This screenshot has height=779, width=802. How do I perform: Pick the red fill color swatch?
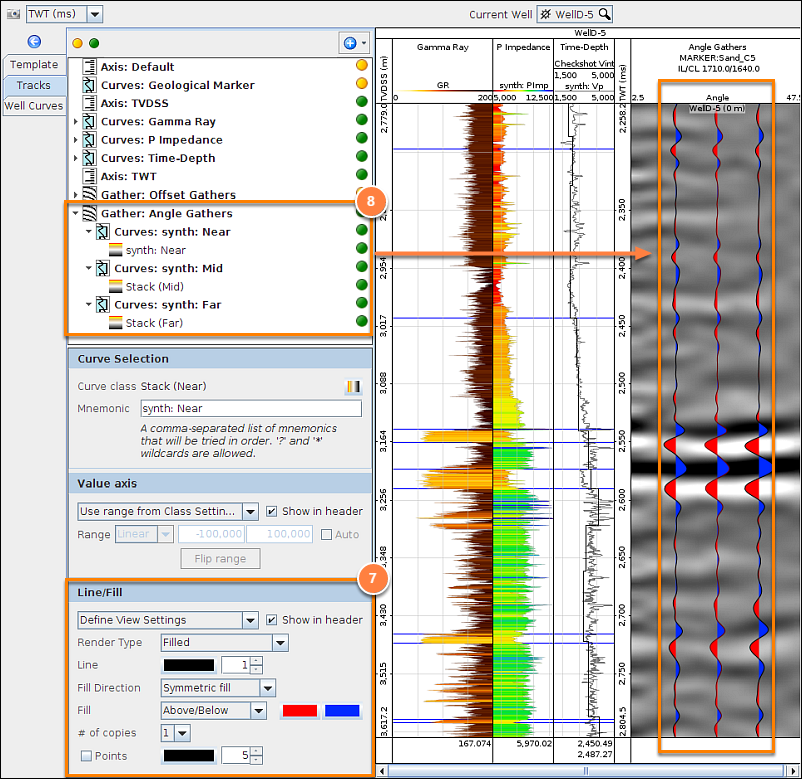pyautogui.click(x=301, y=711)
